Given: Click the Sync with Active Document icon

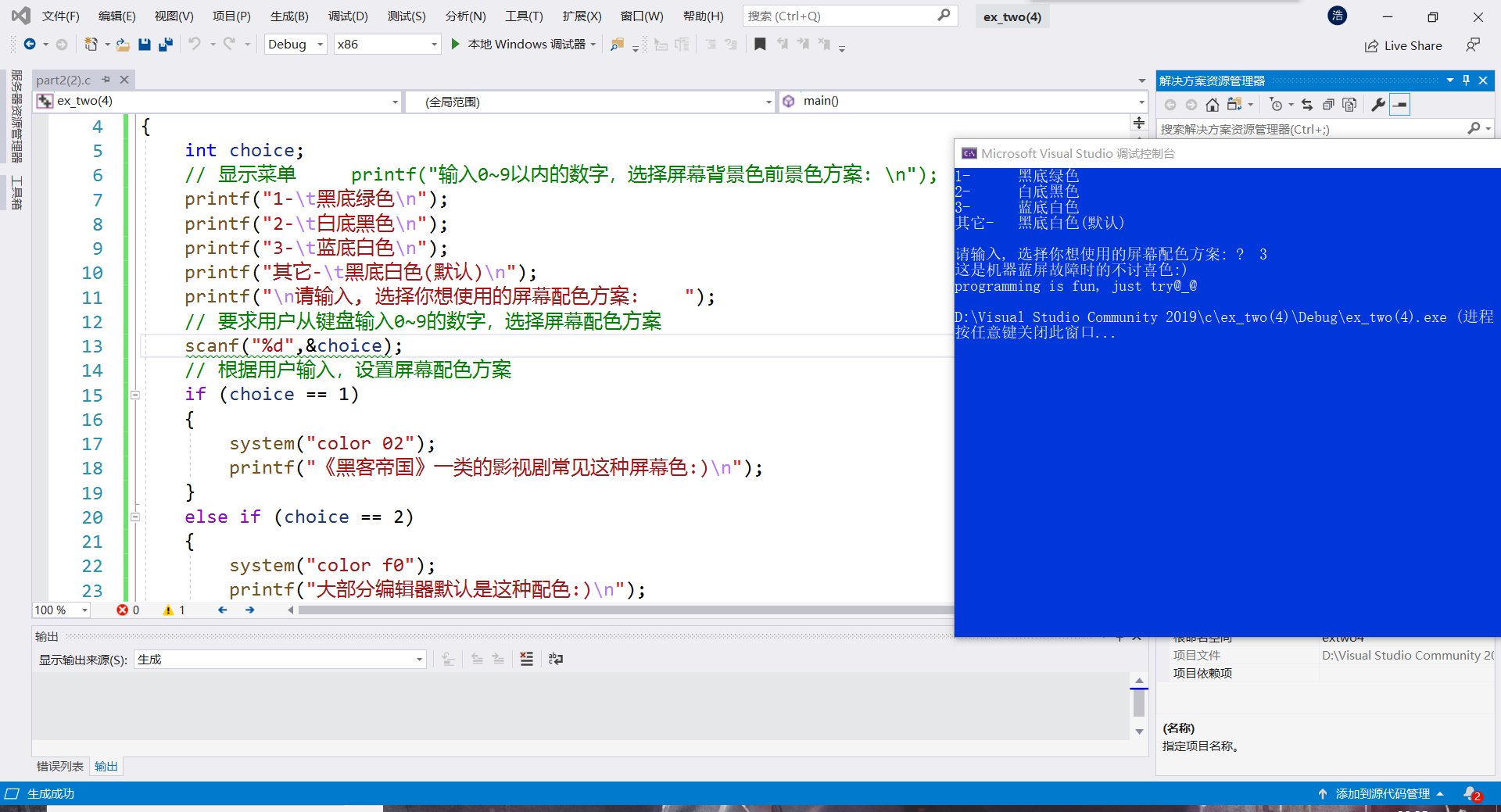Looking at the screenshot, I should [1307, 105].
